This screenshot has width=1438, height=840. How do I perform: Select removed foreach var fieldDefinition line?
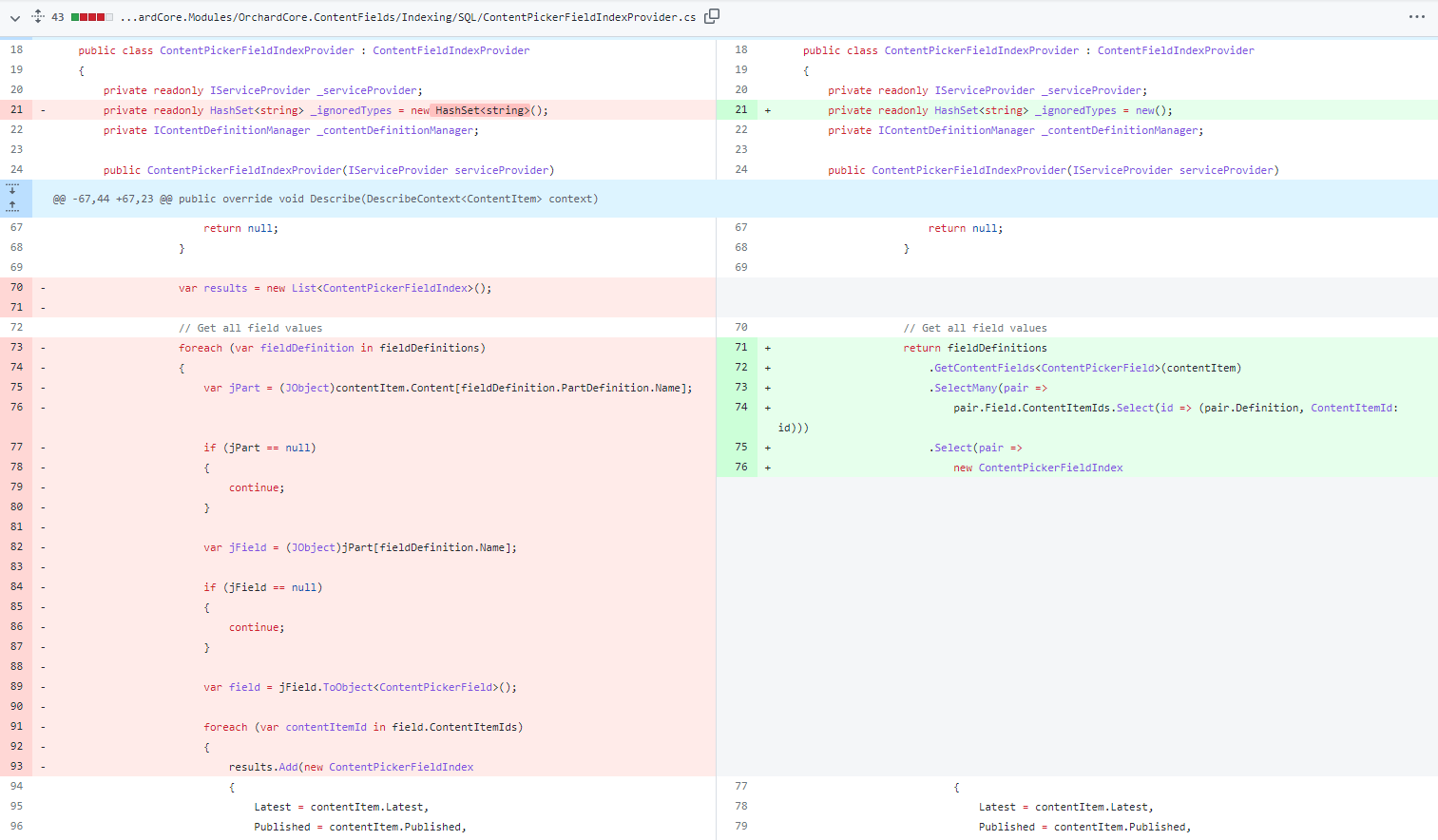click(x=332, y=348)
